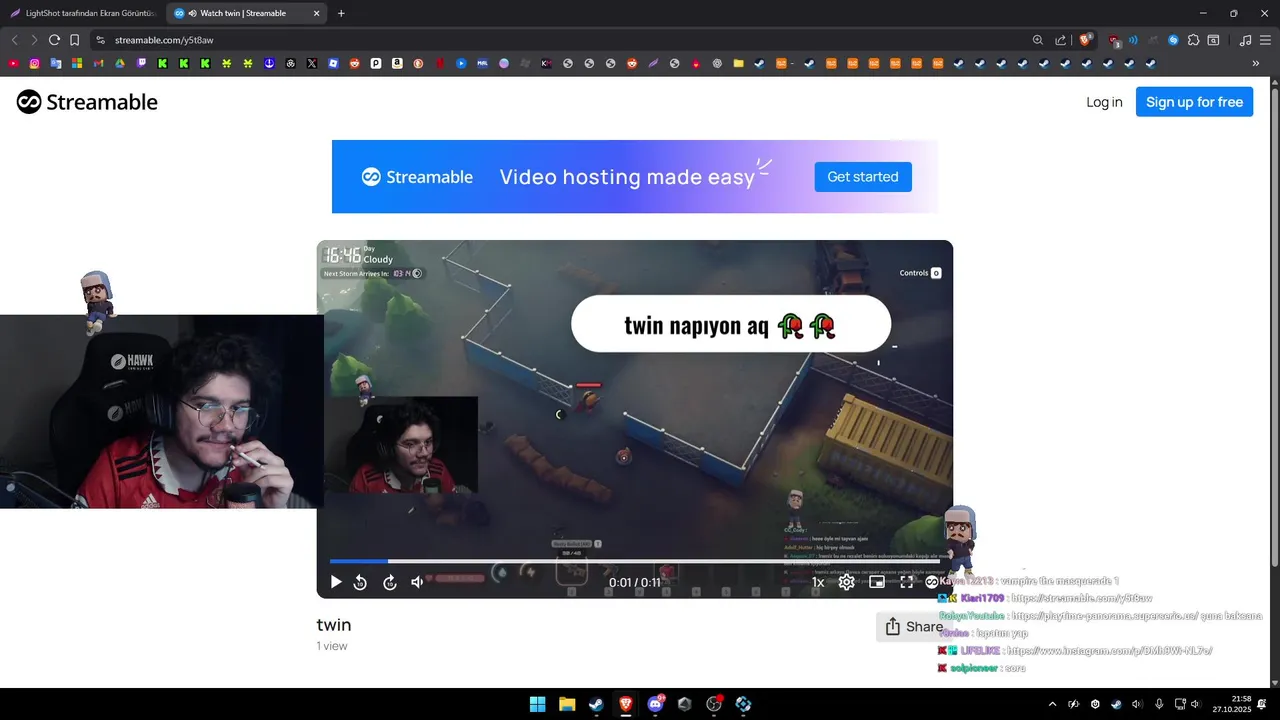Open the Instagram bookmark
The height and width of the screenshot is (720, 1280).
click(x=34, y=63)
